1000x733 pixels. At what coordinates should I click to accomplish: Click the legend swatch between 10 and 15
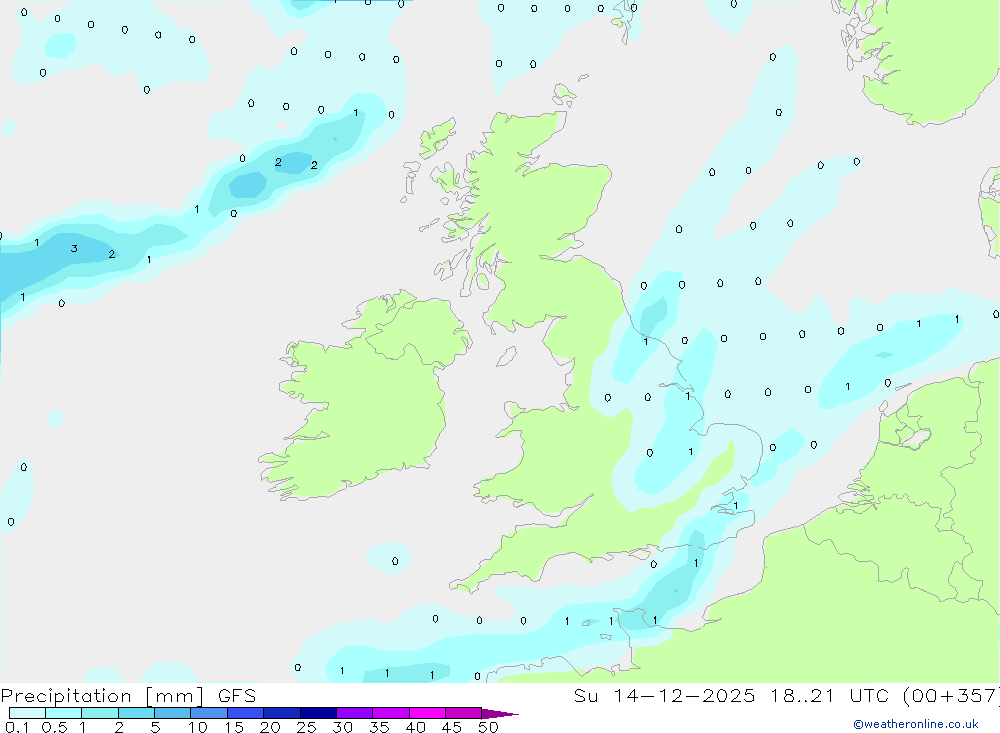point(209,713)
